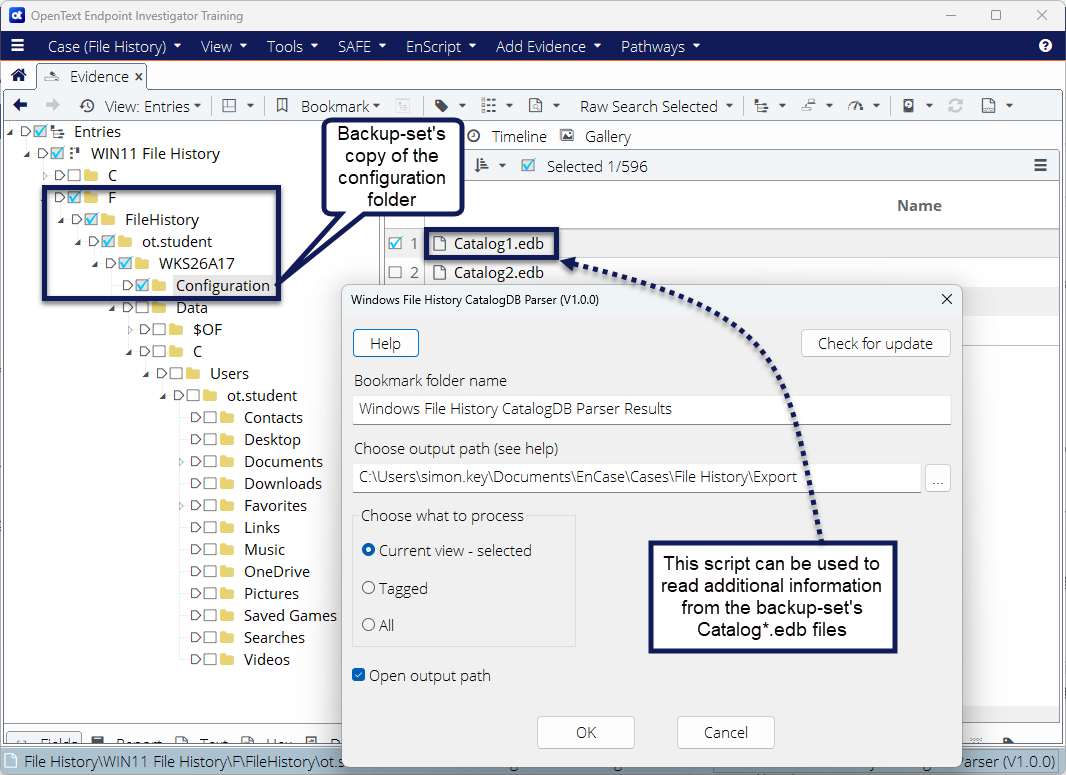
Task: Select the All radio button
Action: tap(368, 624)
